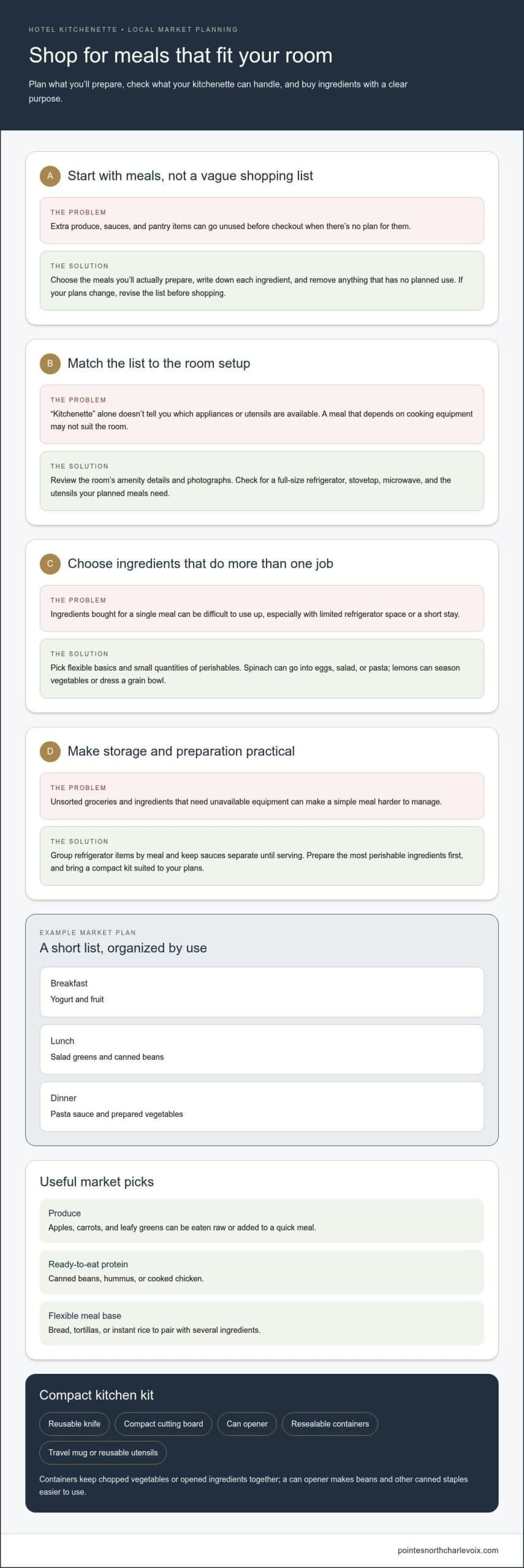Click the 'Shop for meals that fit your room' title
Viewport: 524px width, 1568px height.
pos(181,55)
